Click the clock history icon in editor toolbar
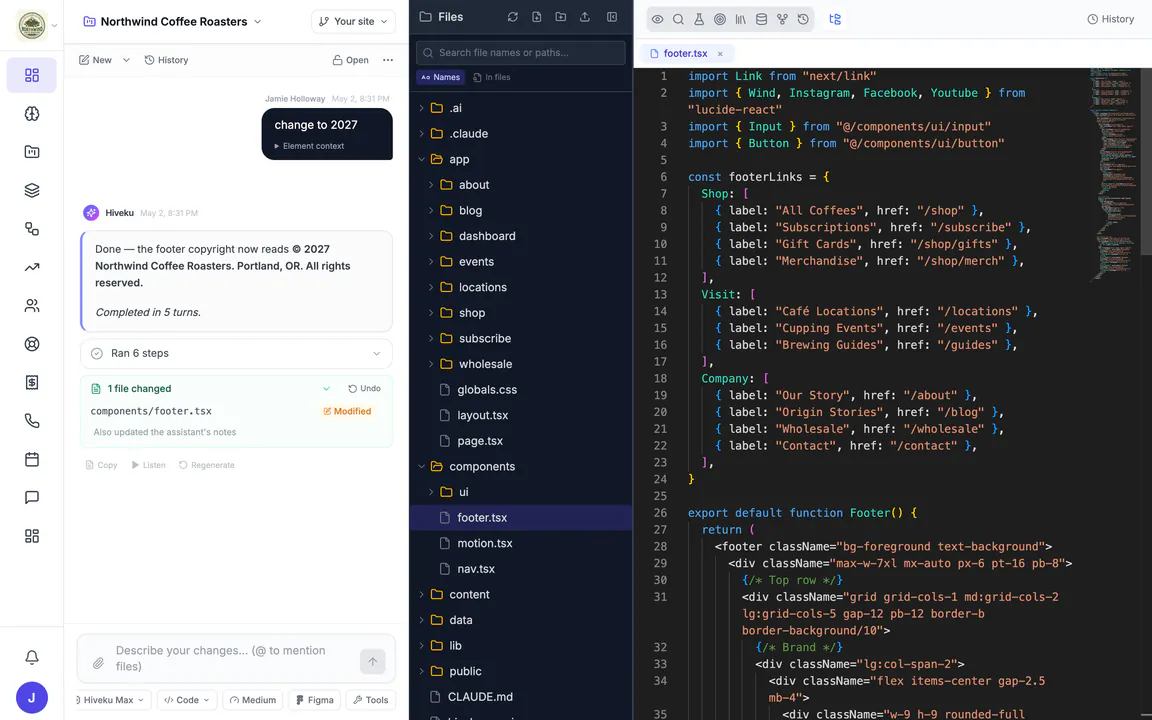 [x=803, y=19]
